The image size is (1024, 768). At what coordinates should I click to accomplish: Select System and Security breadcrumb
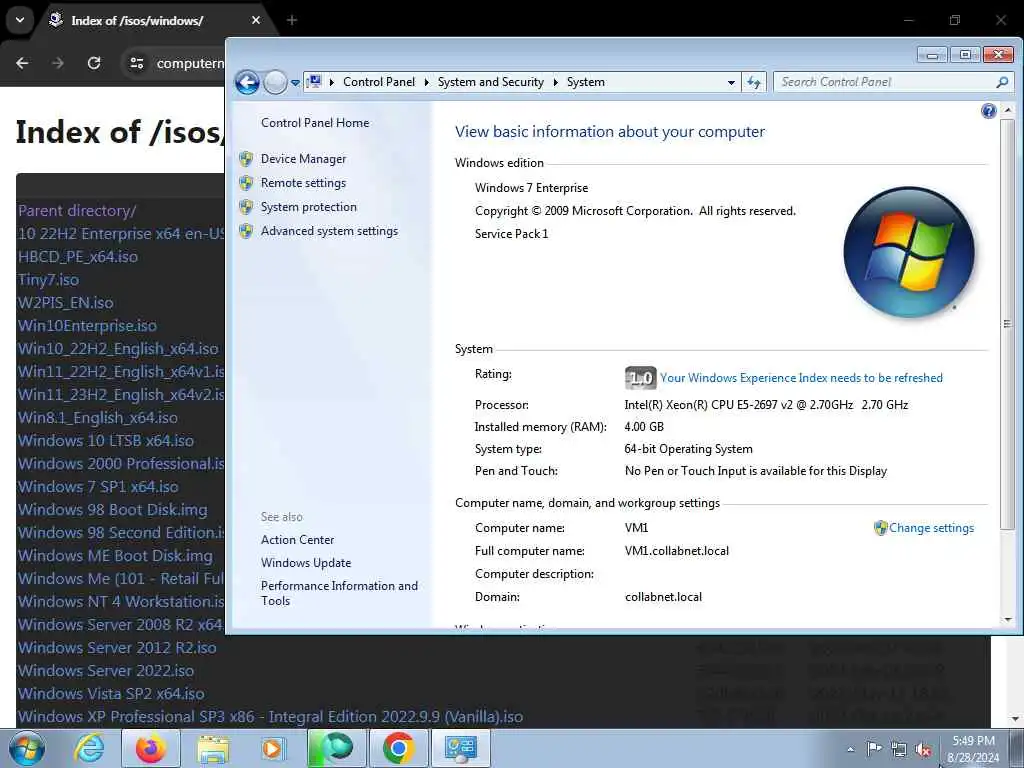490,82
